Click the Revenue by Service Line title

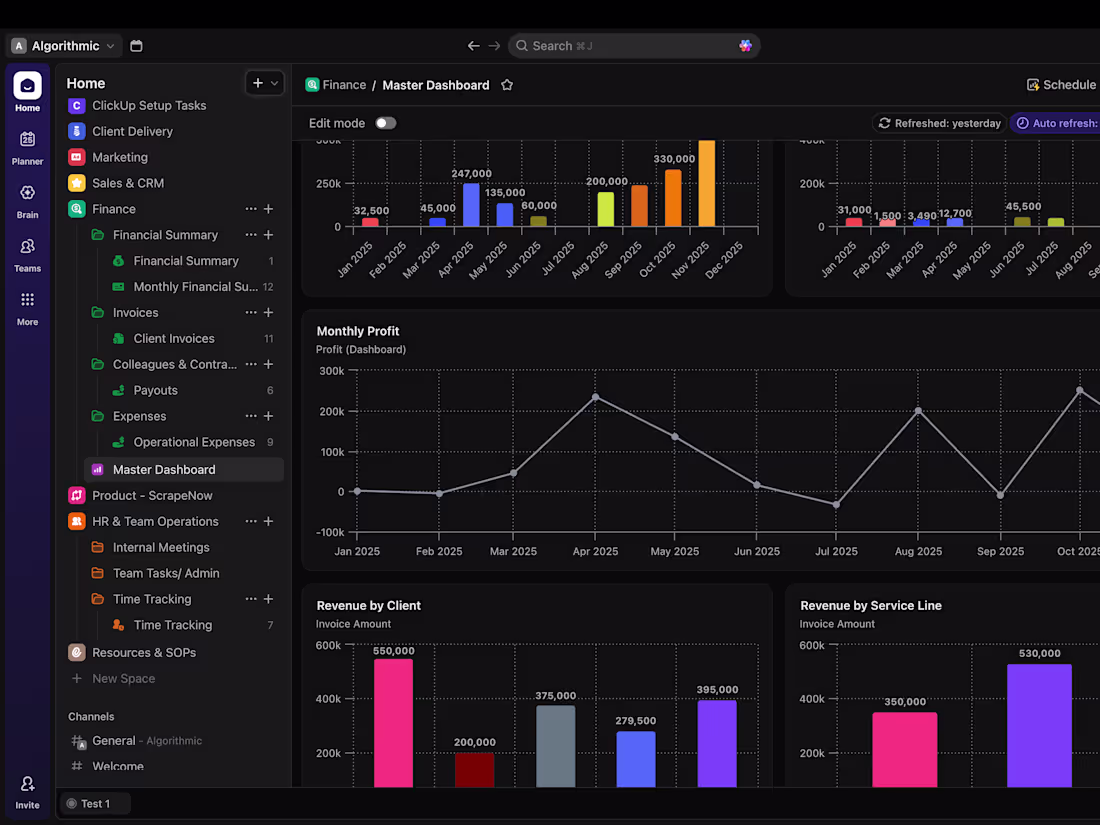tap(871, 605)
